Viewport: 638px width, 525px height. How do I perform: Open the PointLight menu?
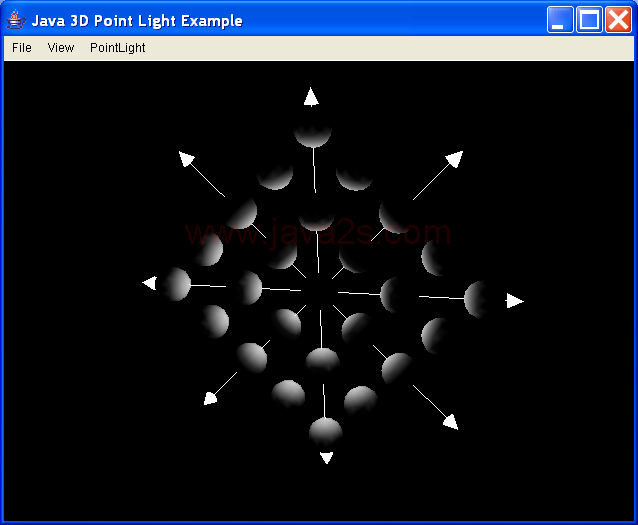click(x=118, y=48)
